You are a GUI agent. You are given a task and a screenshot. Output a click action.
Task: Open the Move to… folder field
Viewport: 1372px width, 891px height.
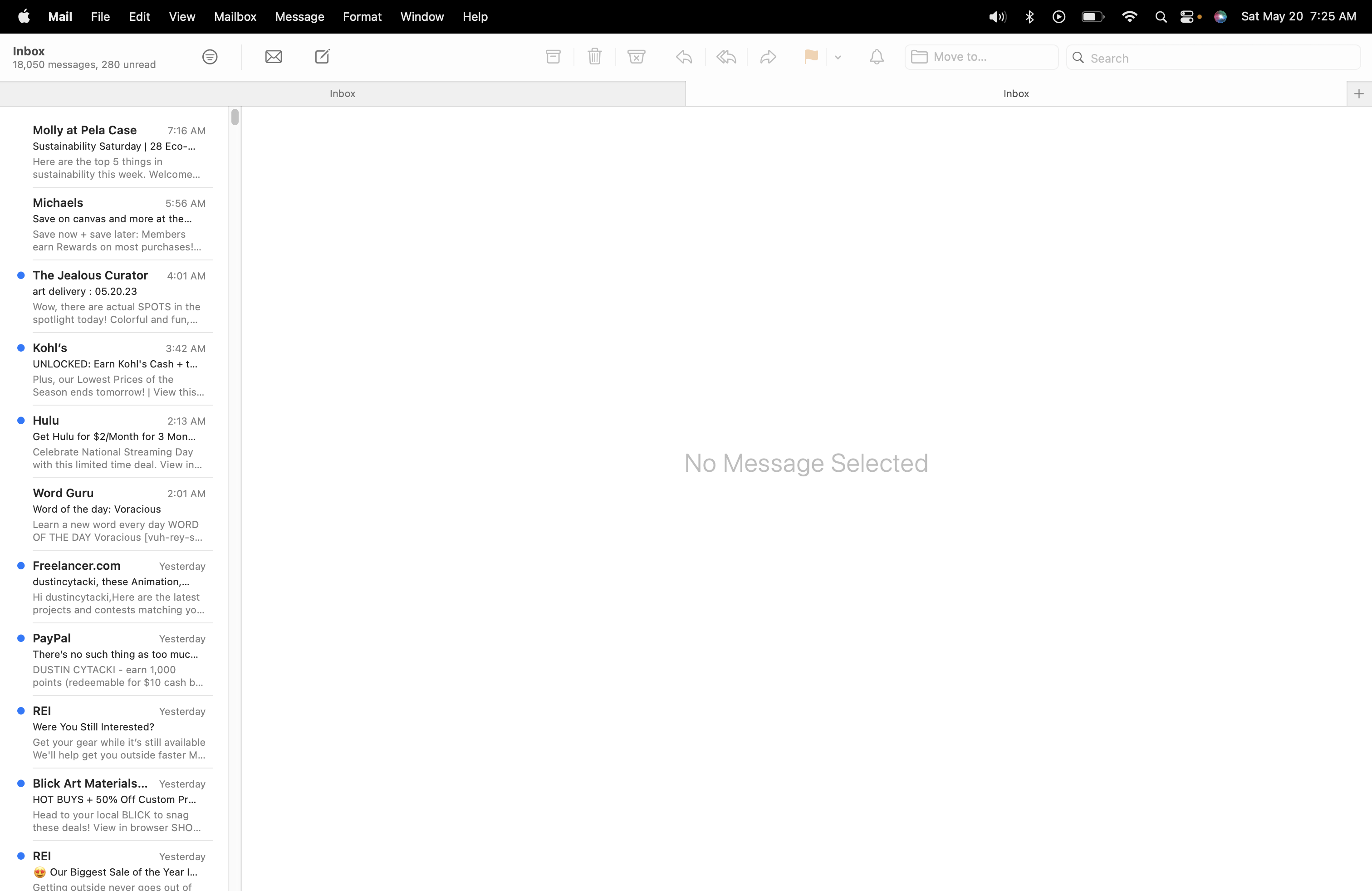(981, 57)
